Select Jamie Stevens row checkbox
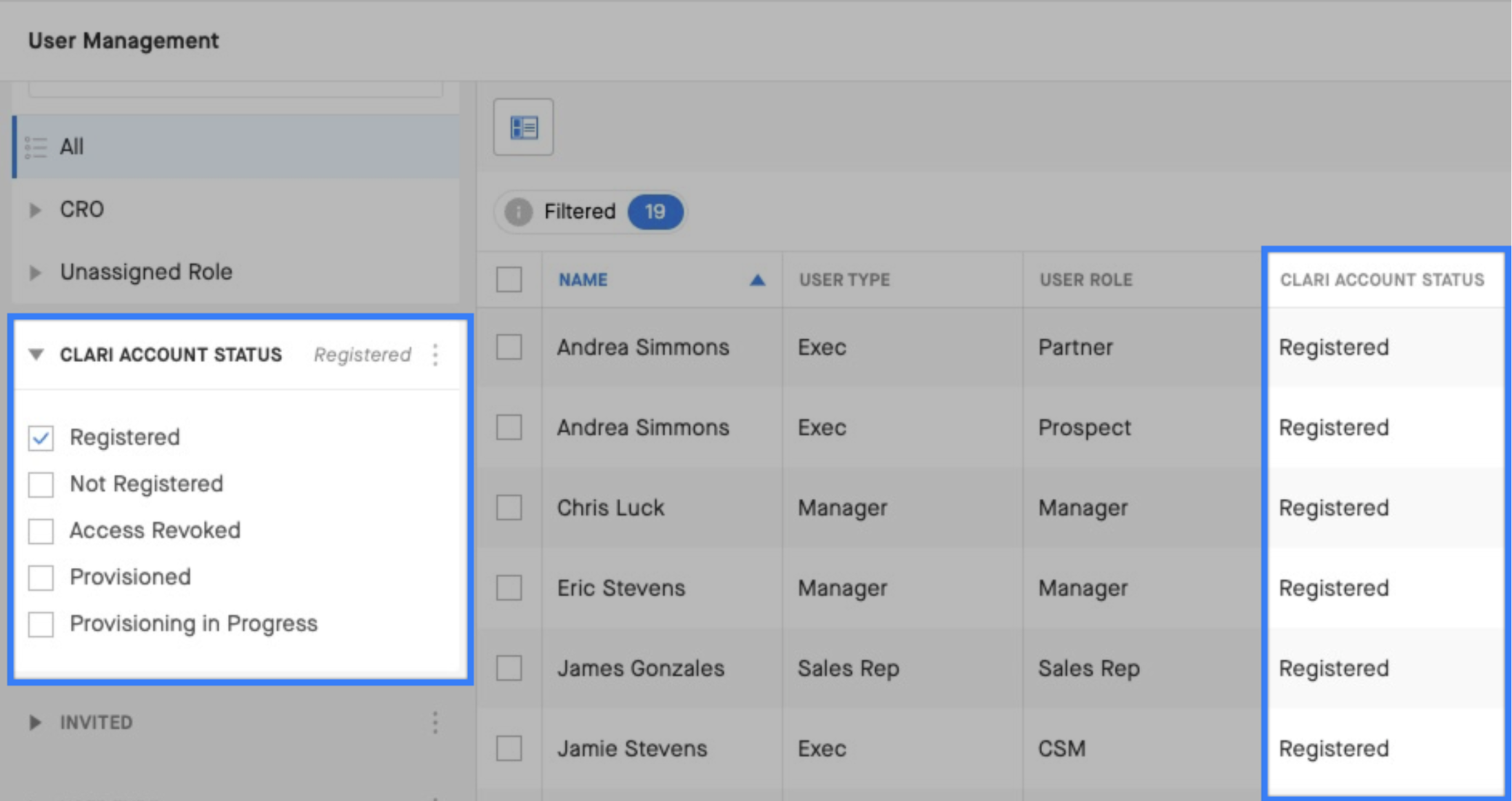 (509, 749)
